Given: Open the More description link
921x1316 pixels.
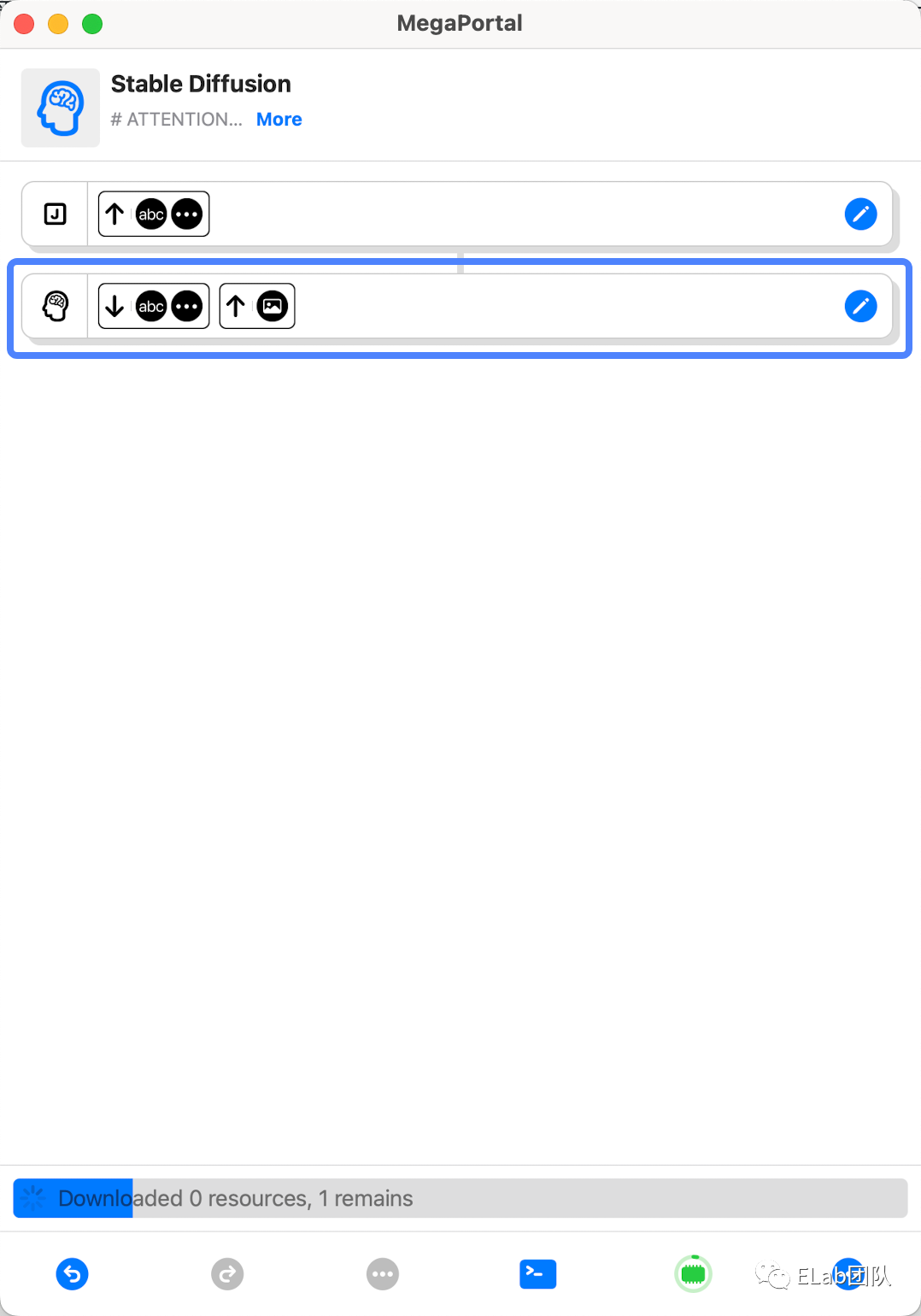Looking at the screenshot, I should tap(279, 120).
